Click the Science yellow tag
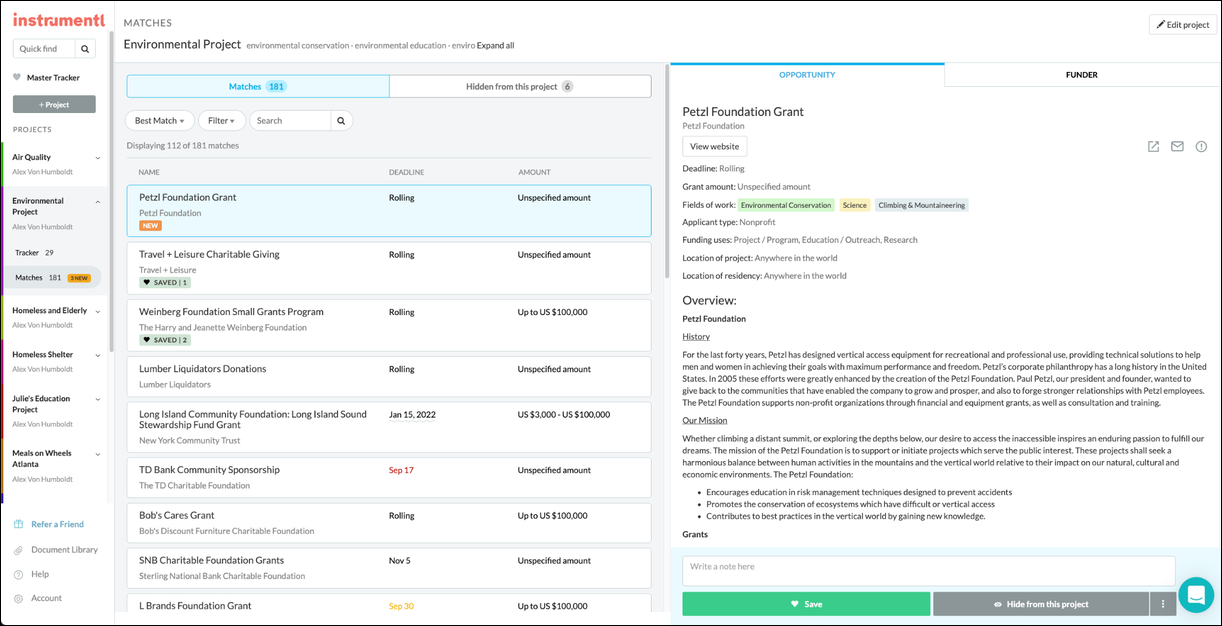 pos(855,205)
